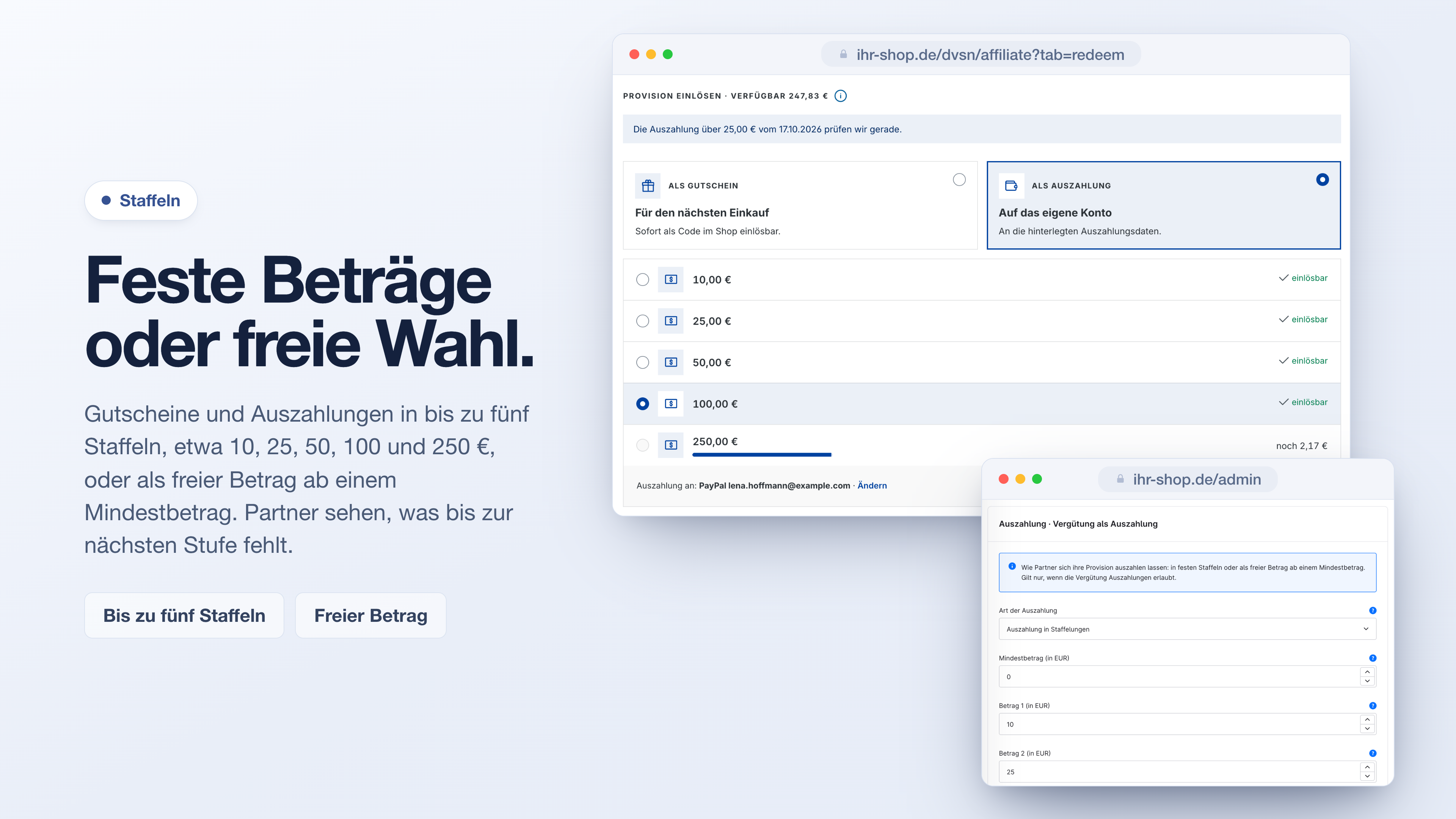
Task: Open help icon for Betrag 1 (in EUR)
Action: (x=1373, y=705)
